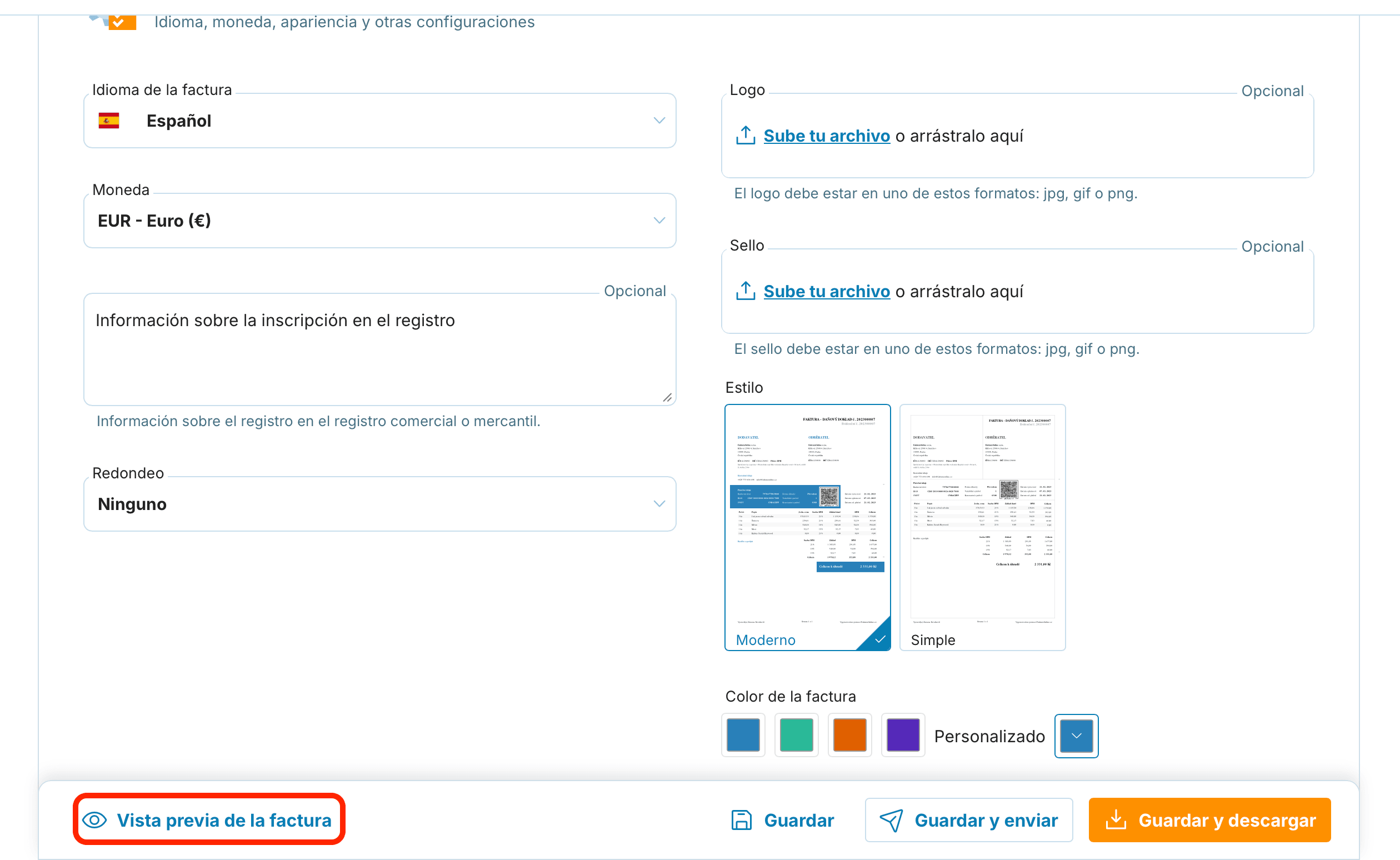1400x860 pixels.
Task: Open Vista previa de la factura
Action: (x=209, y=819)
